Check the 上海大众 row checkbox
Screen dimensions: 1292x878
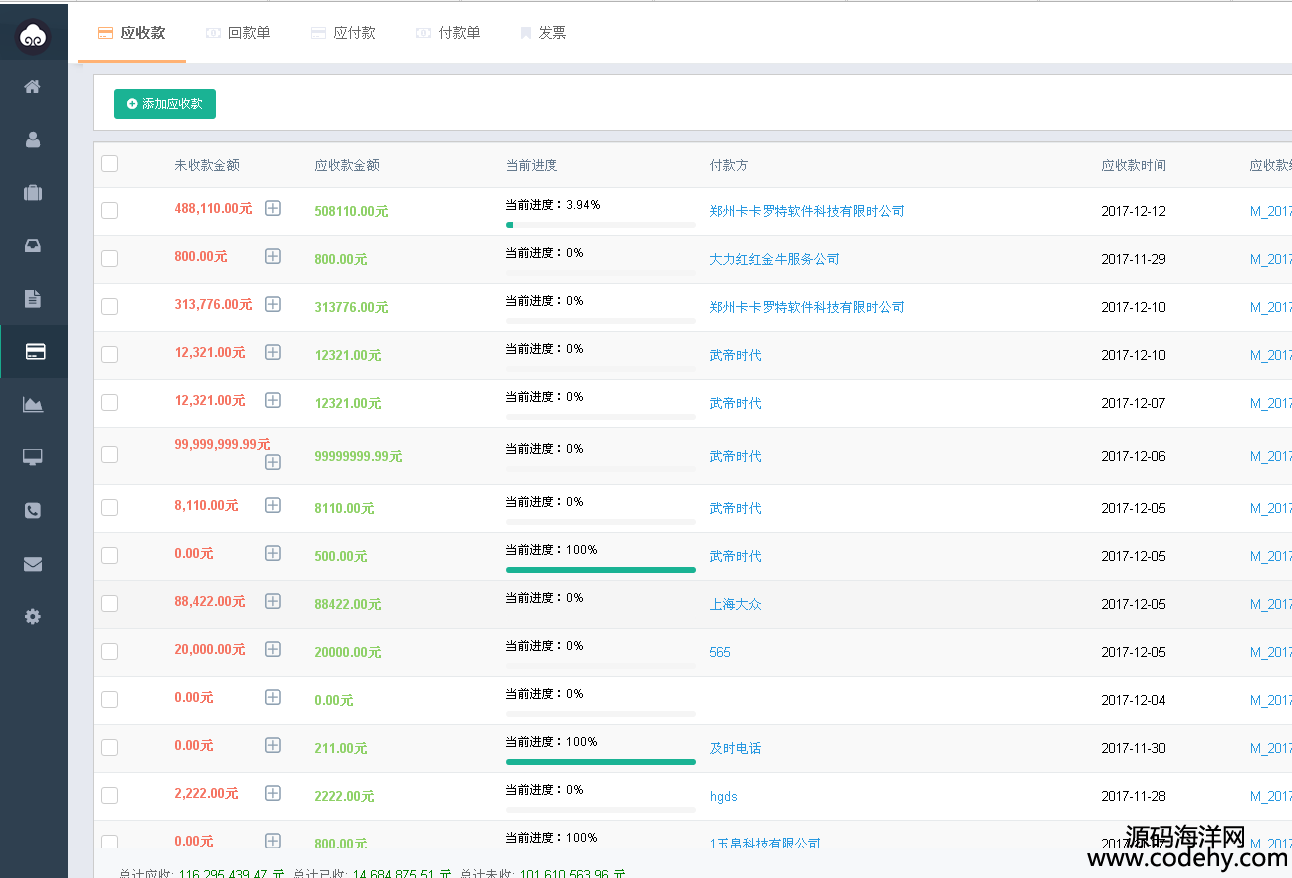pyautogui.click(x=110, y=603)
